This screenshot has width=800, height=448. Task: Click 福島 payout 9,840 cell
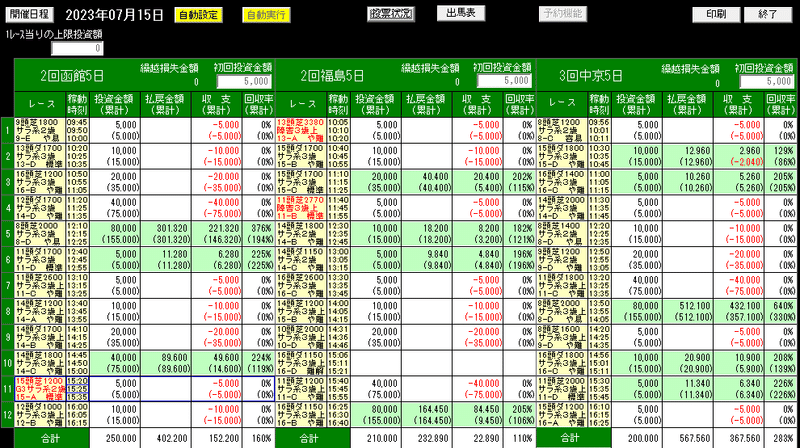[427, 260]
